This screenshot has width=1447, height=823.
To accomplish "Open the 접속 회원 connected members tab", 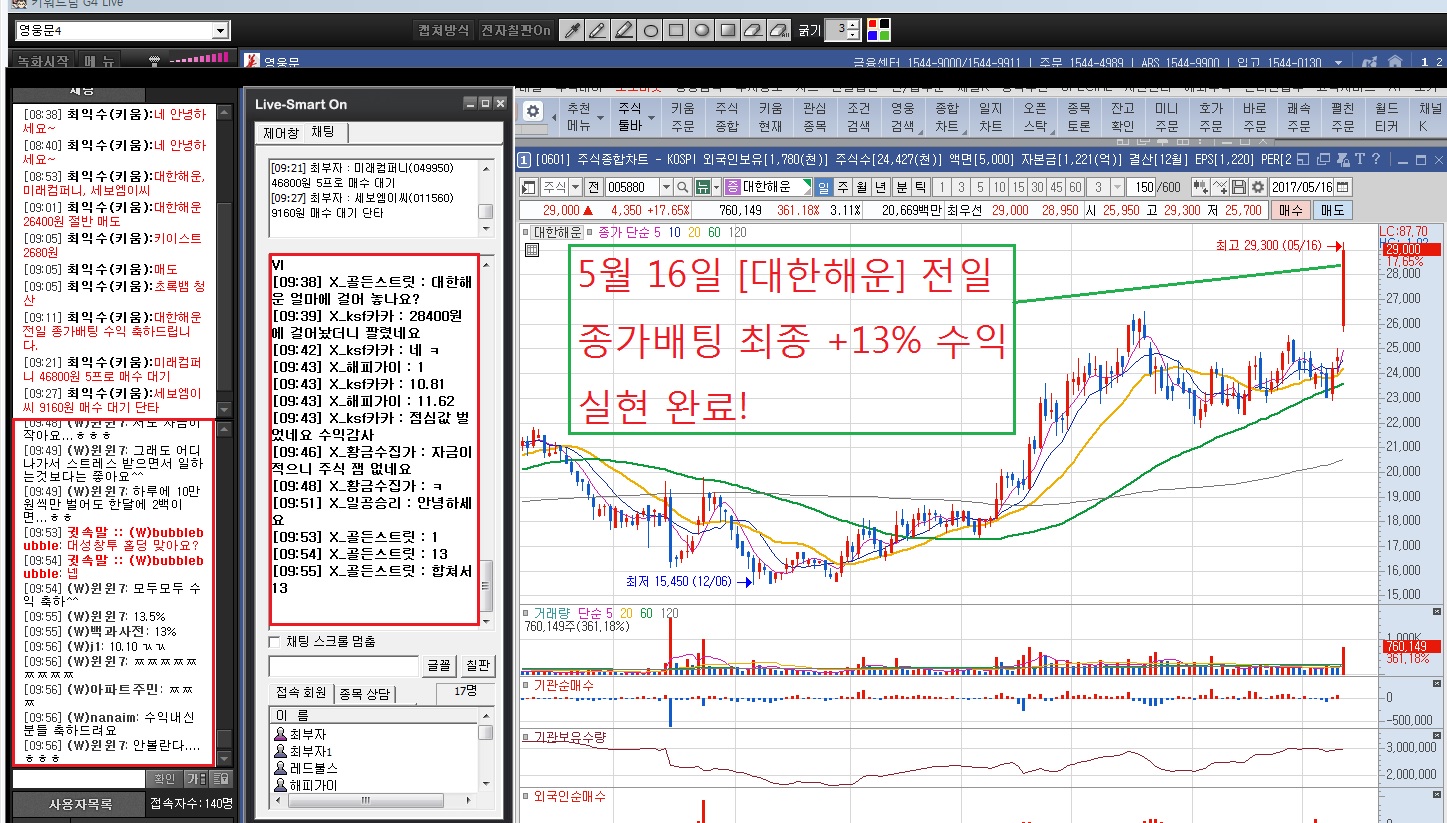I will pos(302,694).
